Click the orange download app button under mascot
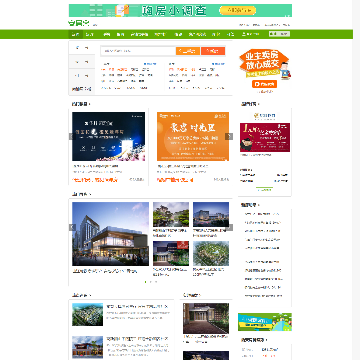 (x=264, y=84)
